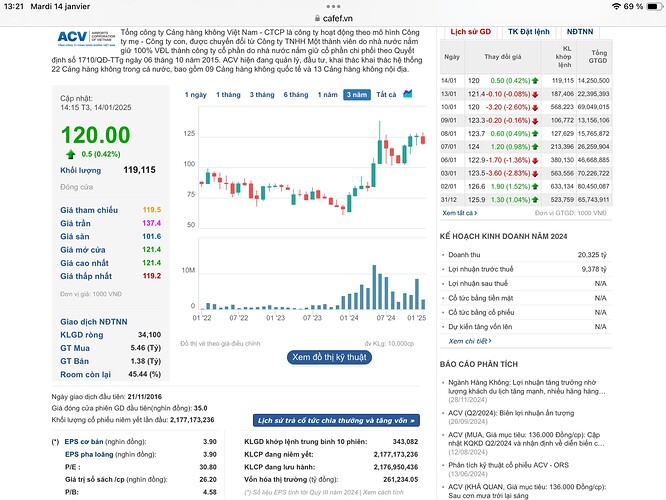Viewport: 666px width, 500px height.
Task: Tap the battery indicator icon
Action: coord(654,6)
